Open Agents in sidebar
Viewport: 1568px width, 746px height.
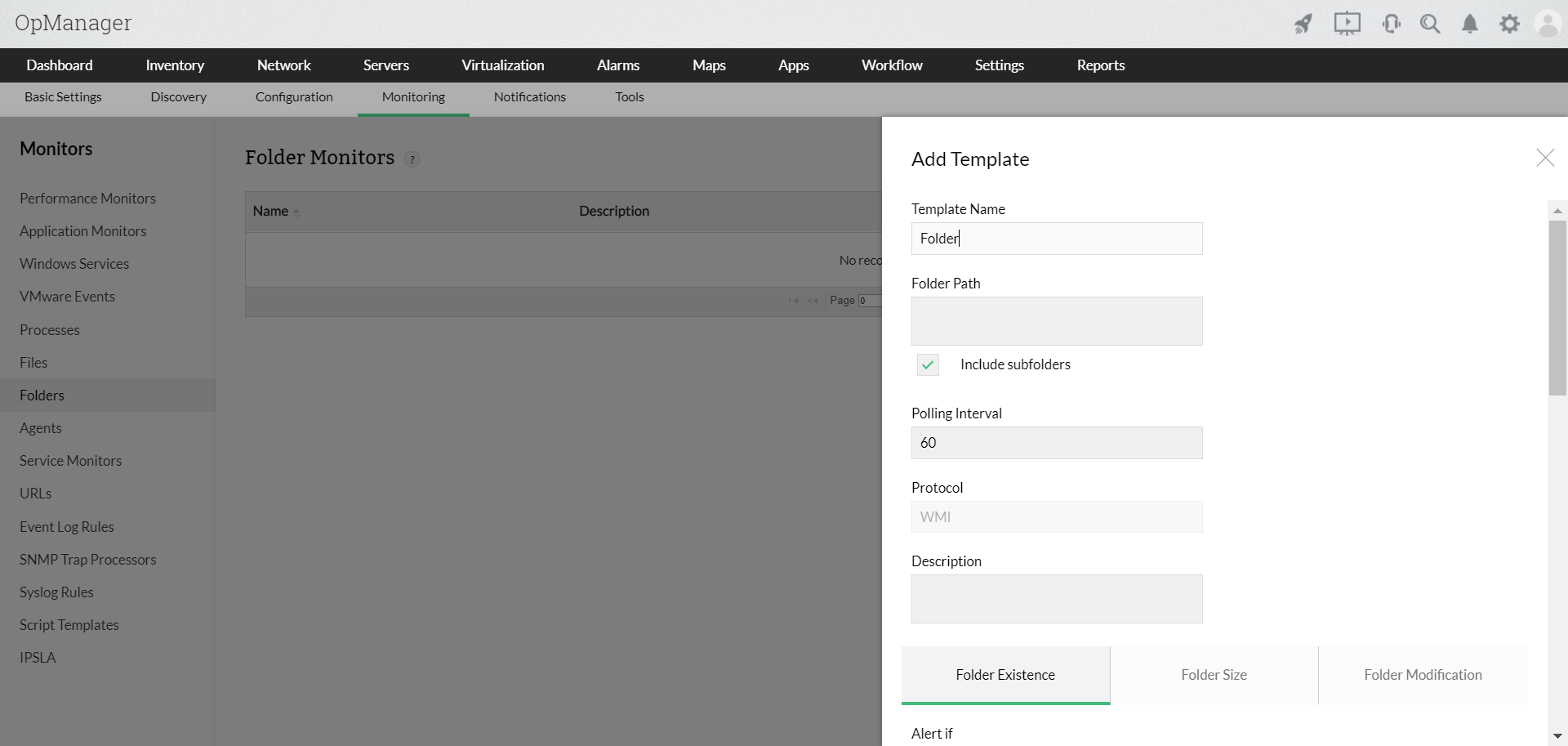41,428
